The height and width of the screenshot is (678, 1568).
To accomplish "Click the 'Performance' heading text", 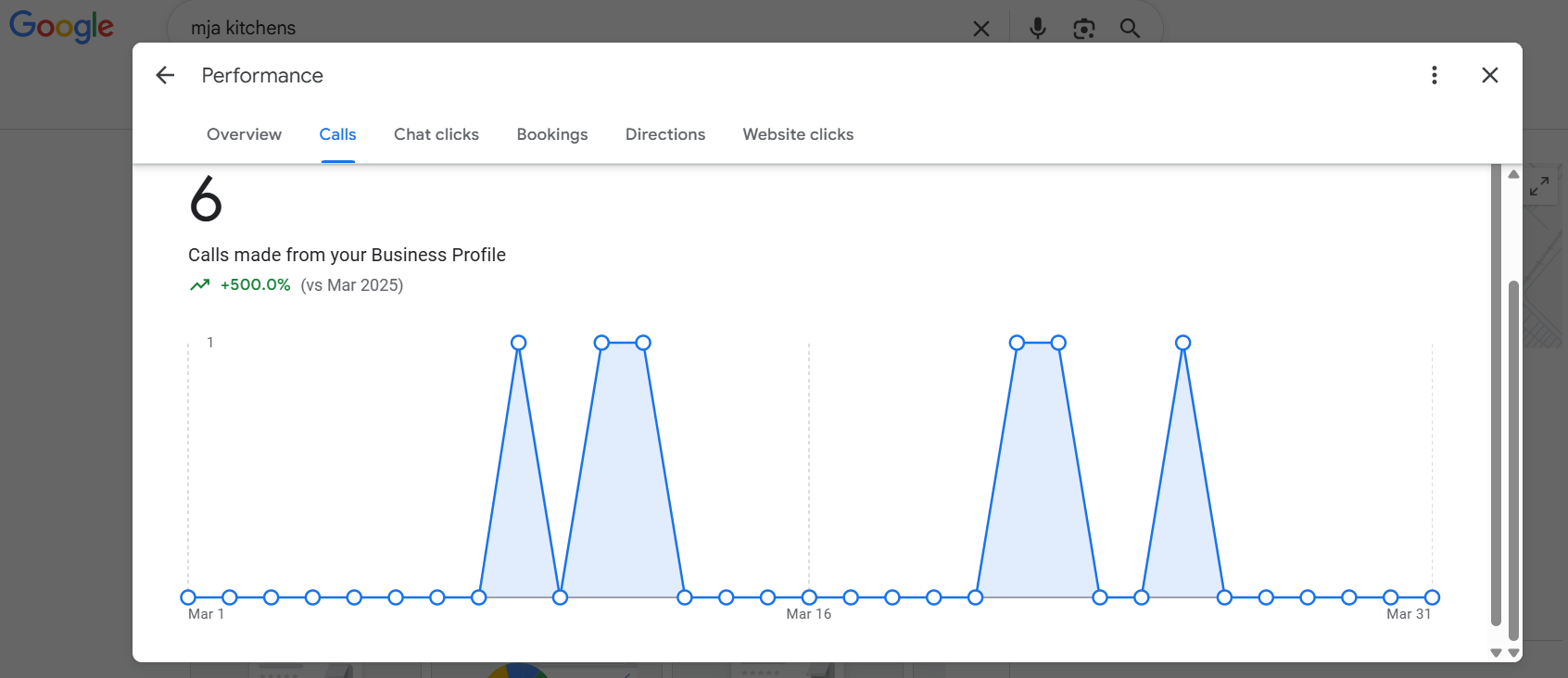I will pyautogui.click(x=262, y=75).
